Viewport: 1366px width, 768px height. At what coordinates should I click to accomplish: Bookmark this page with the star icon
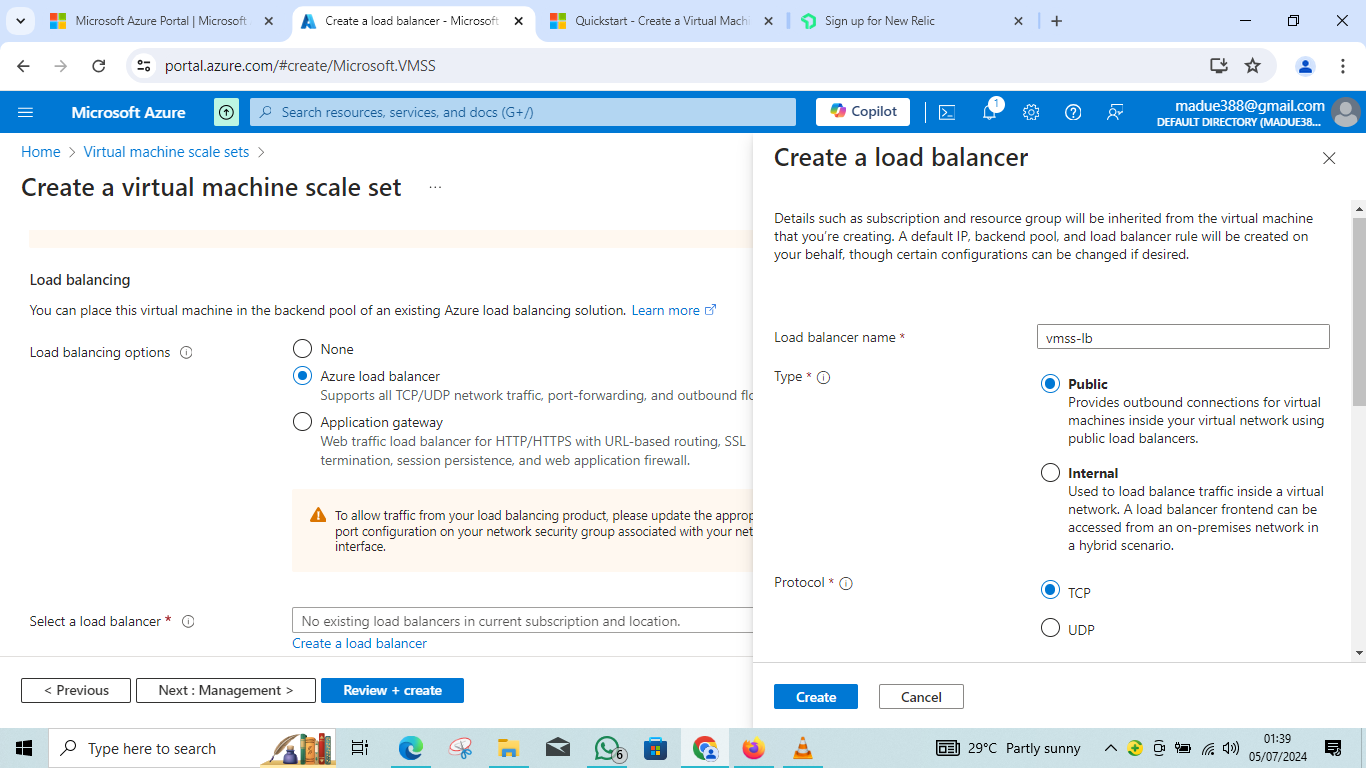(1252, 66)
